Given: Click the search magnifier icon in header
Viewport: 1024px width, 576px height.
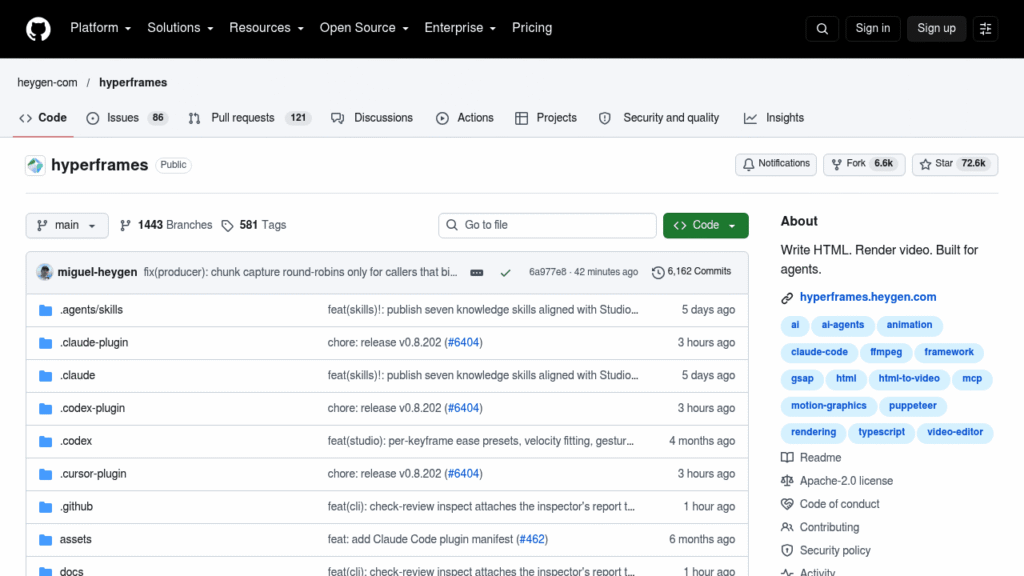Looking at the screenshot, I should [822, 29].
